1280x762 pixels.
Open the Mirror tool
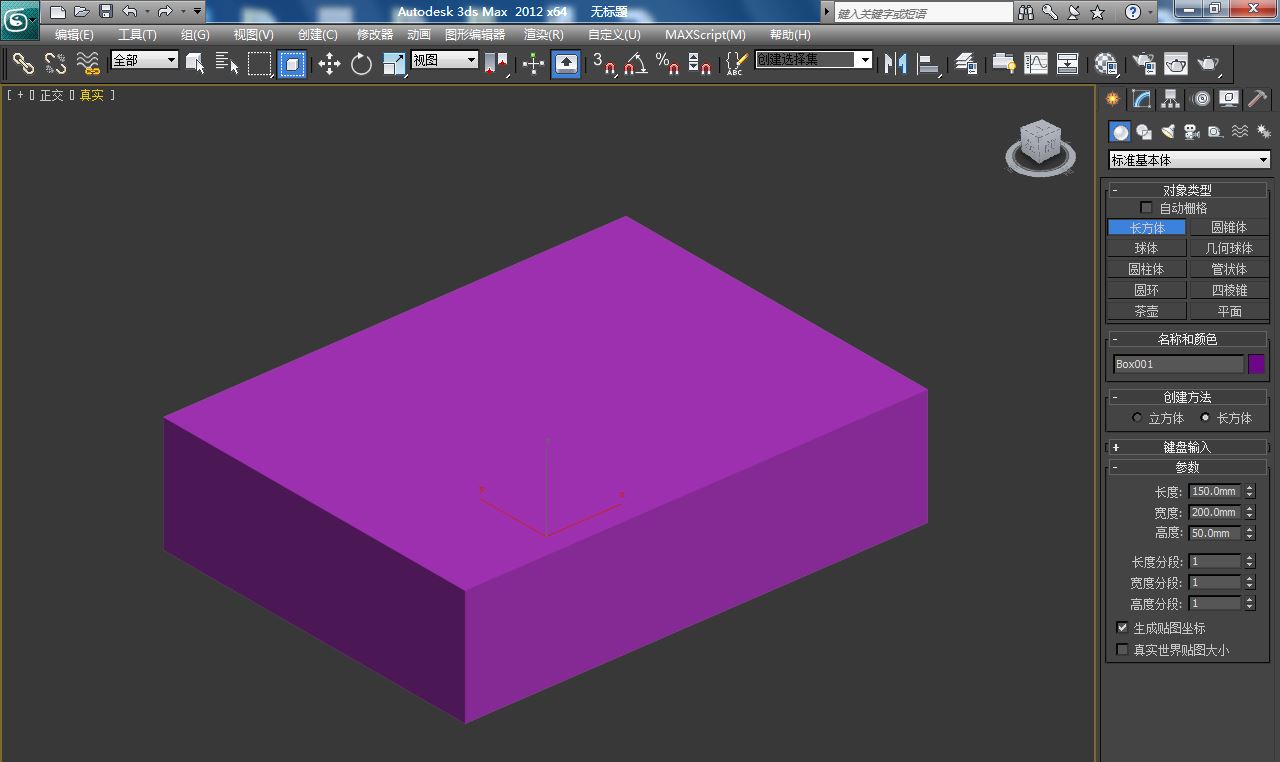(x=895, y=64)
